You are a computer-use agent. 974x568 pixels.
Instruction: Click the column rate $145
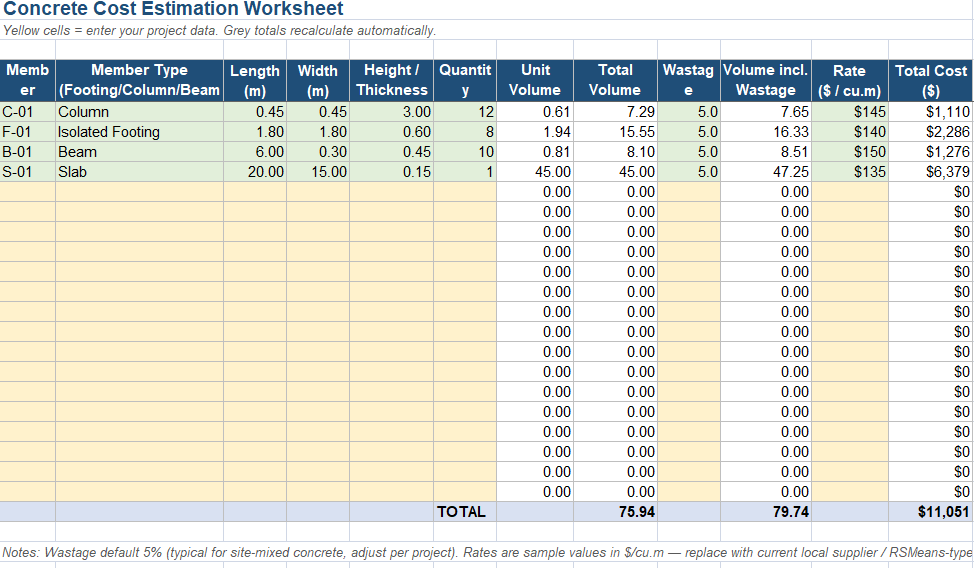[850, 112]
